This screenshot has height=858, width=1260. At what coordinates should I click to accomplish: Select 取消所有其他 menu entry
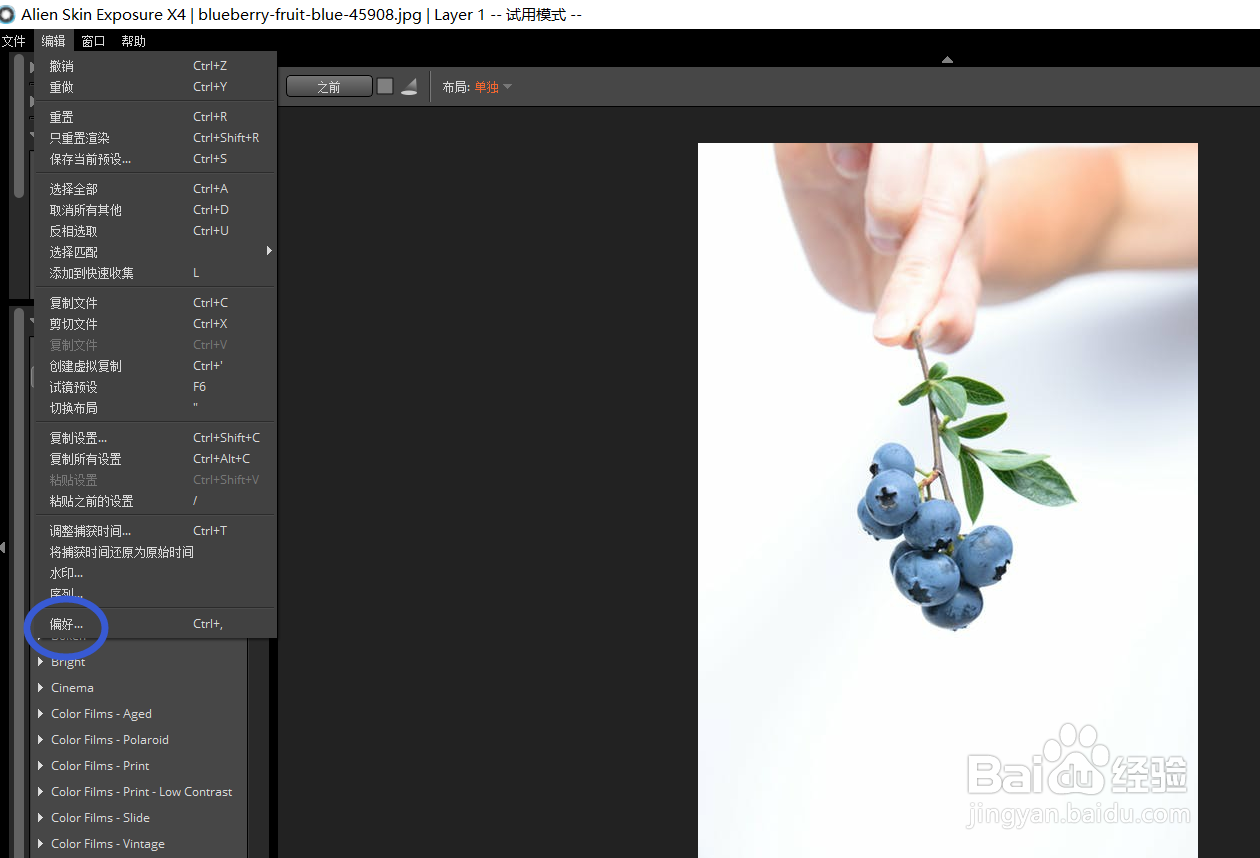pyautogui.click(x=156, y=210)
